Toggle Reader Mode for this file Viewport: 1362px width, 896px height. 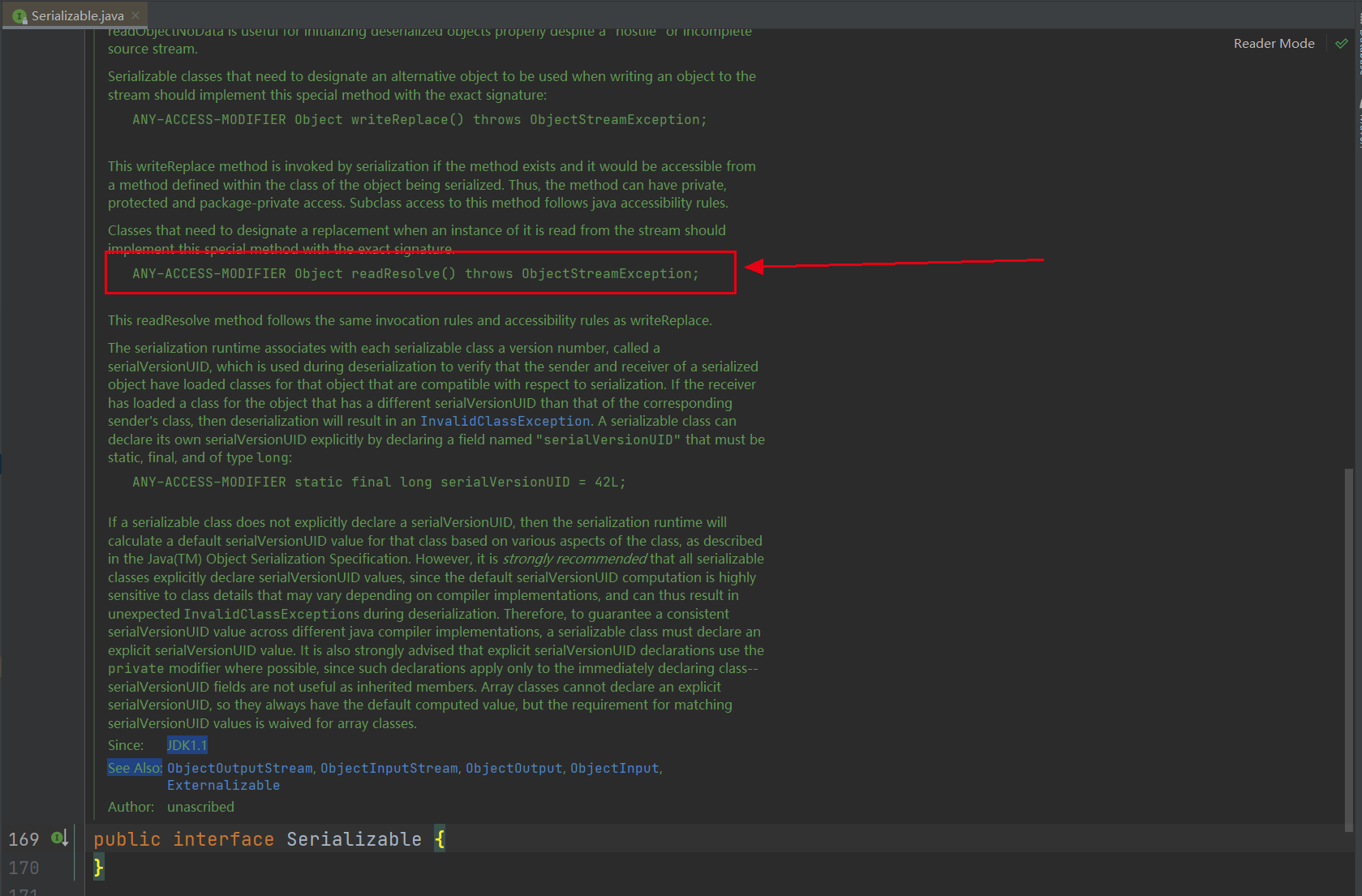1274,44
